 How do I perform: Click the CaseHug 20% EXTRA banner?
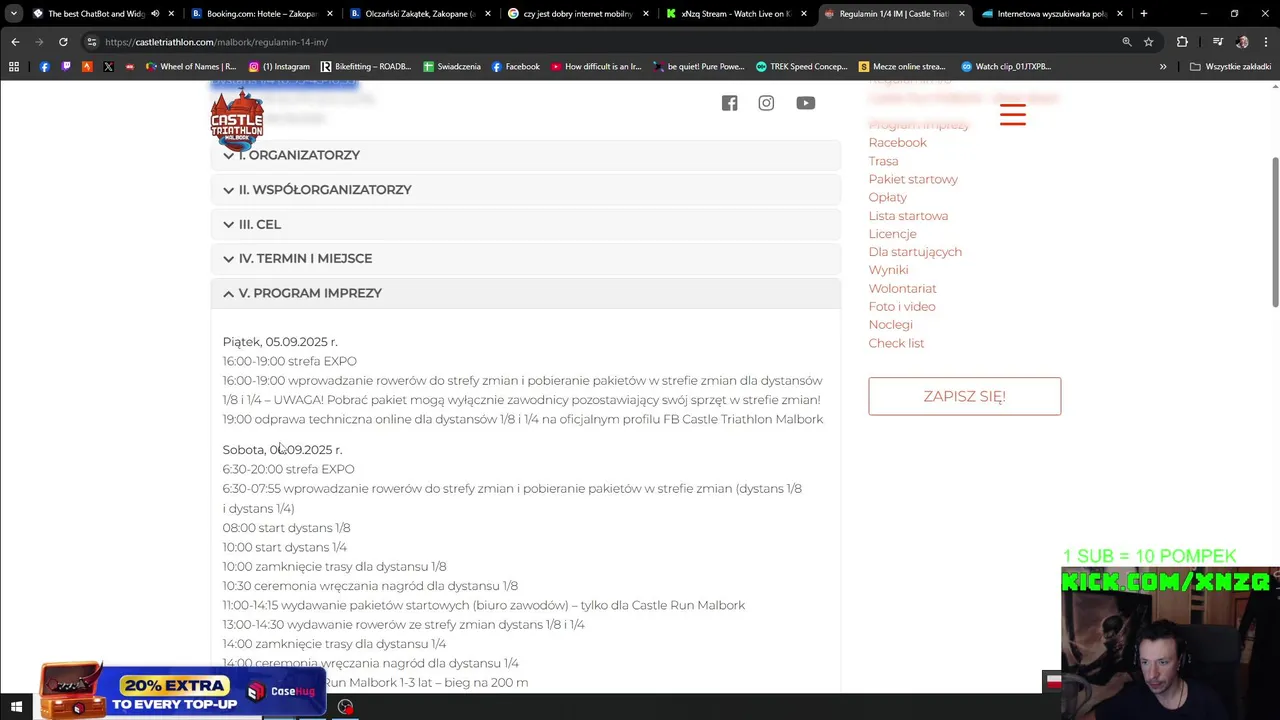pyautogui.click(x=182, y=690)
